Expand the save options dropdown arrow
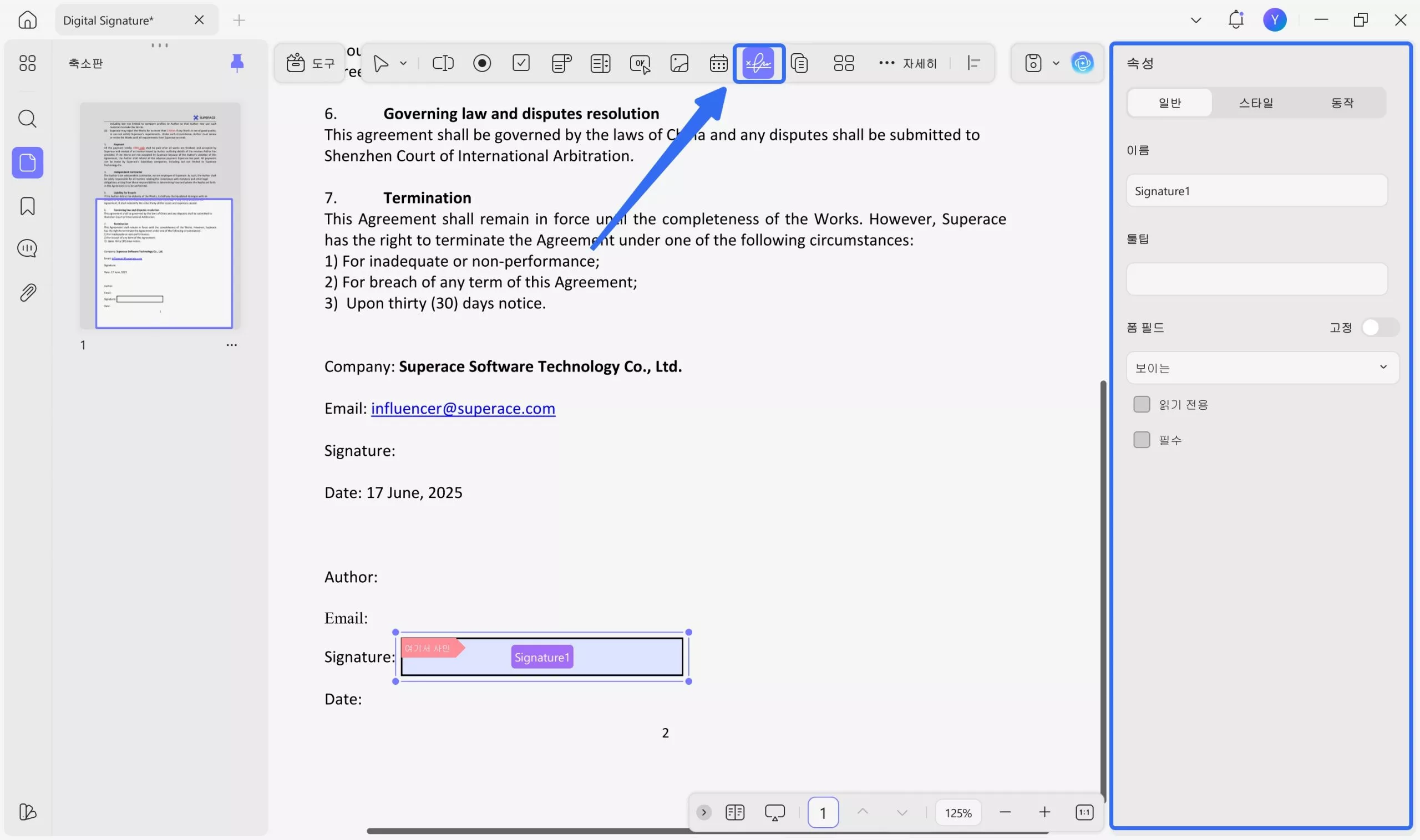 pyautogui.click(x=1056, y=63)
